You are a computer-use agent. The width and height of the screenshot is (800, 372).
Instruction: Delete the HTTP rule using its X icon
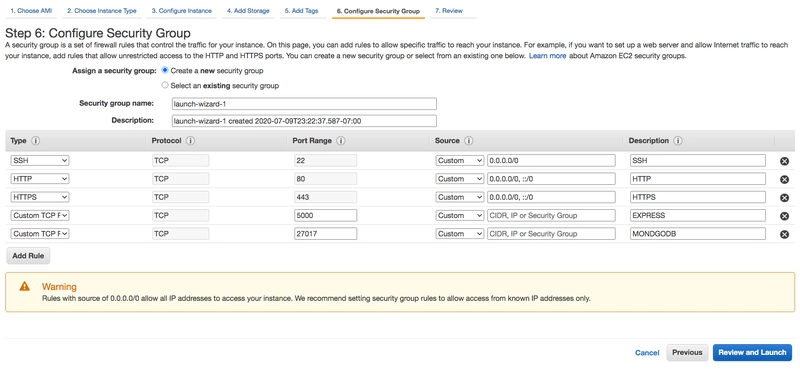[x=784, y=180]
